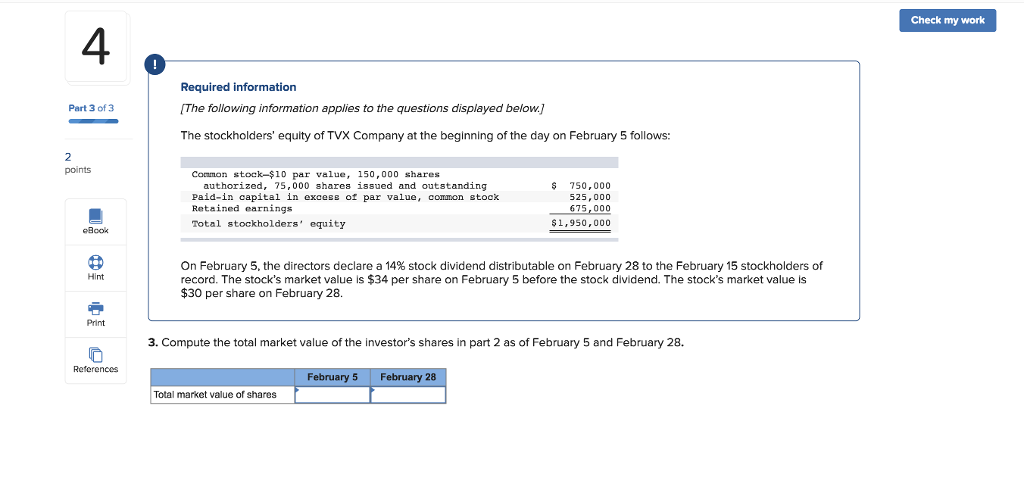The width and height of the screenshot is (1024, 487).
Task: Click the Total stockholders' equity row label
Action: [x=268, y=224]
